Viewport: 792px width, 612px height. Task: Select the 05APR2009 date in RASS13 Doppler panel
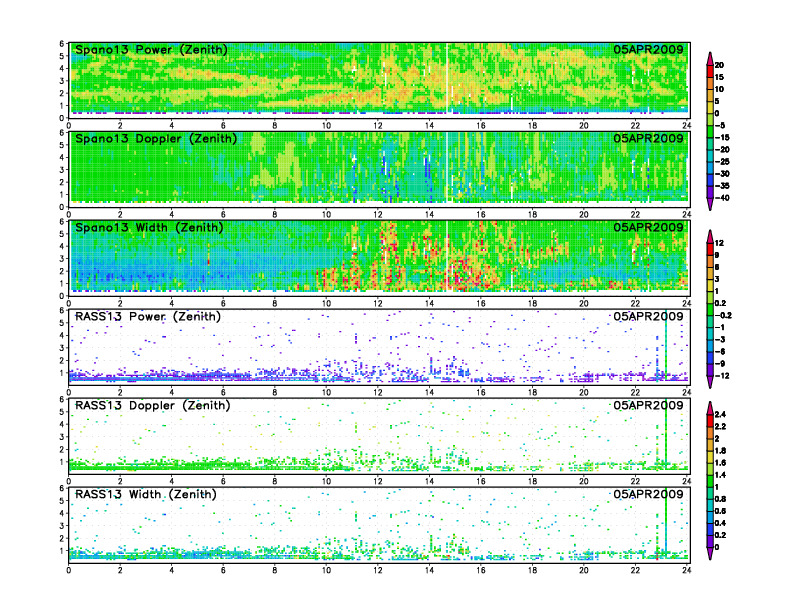click(648, 405)
